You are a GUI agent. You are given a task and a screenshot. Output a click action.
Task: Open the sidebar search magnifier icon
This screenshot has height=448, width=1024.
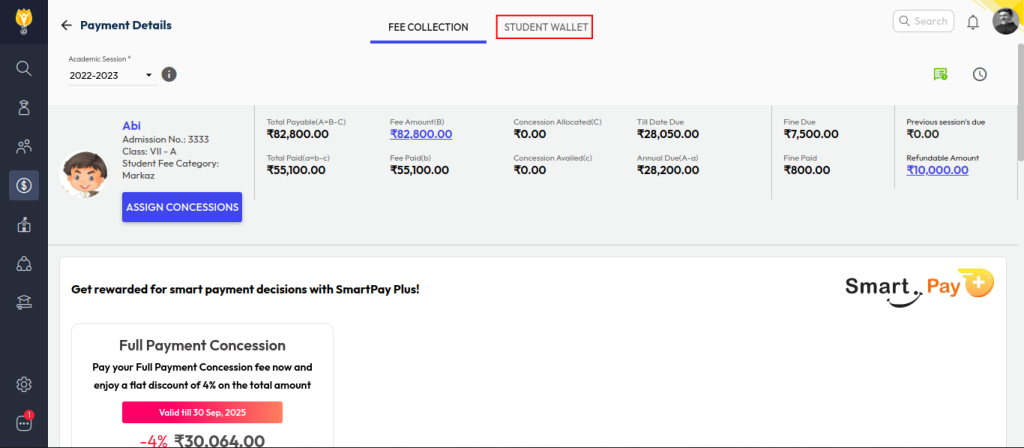pos(24,68)
